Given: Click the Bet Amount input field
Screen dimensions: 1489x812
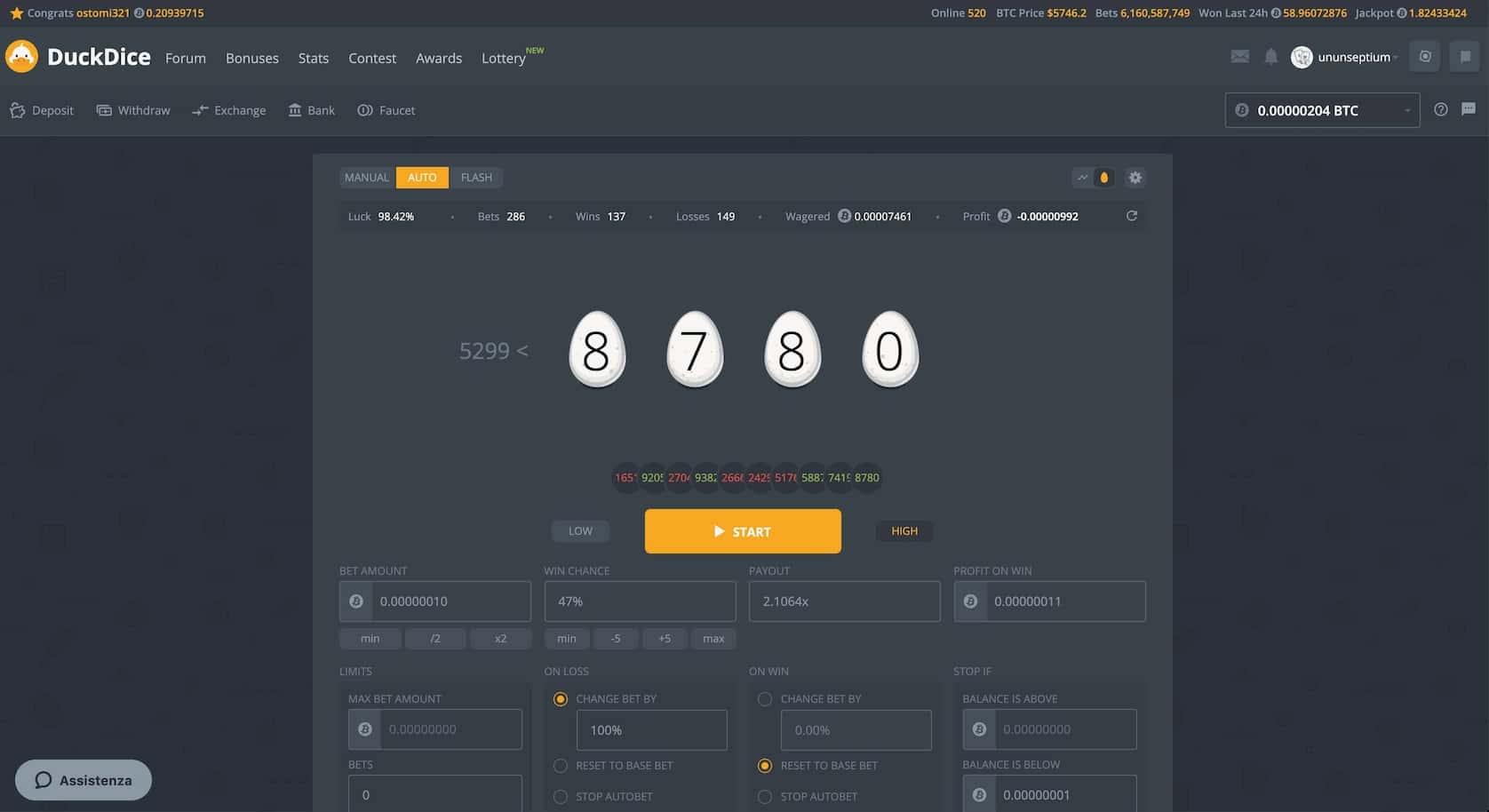Looking at the screenshot, I should point(450,601).
